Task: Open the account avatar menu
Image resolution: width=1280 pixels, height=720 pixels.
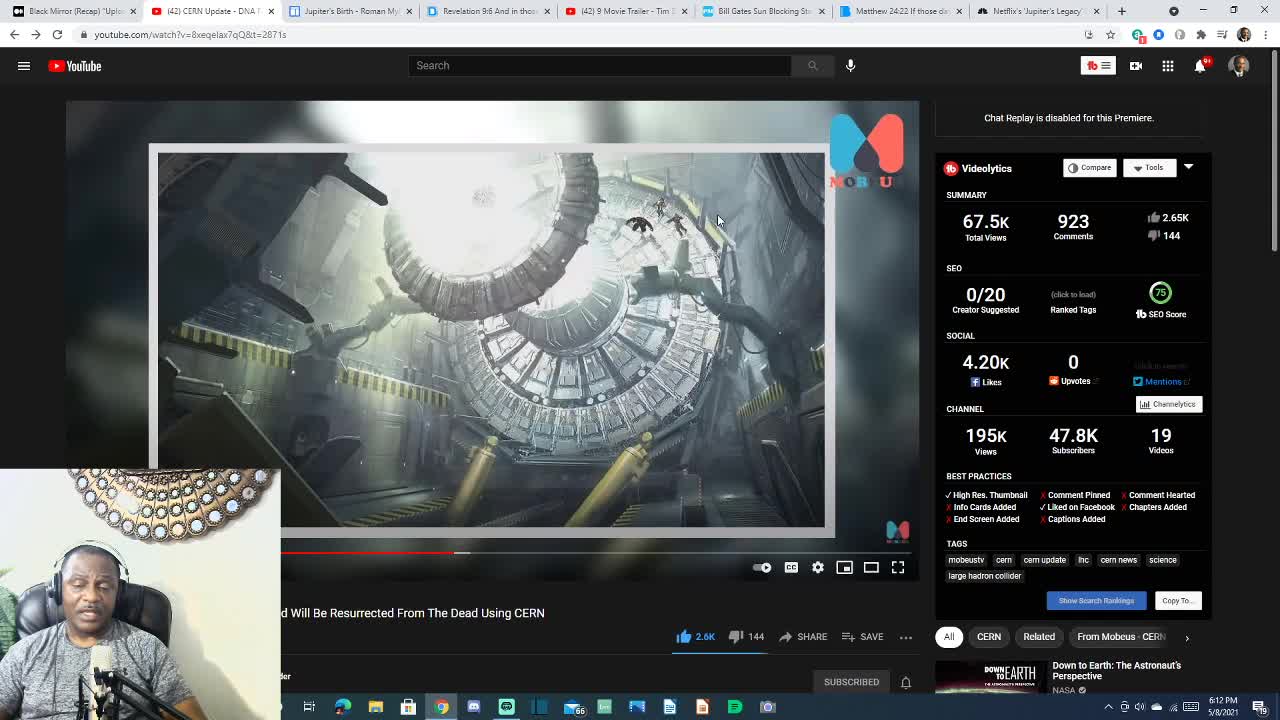Action: pos(1239,66)
